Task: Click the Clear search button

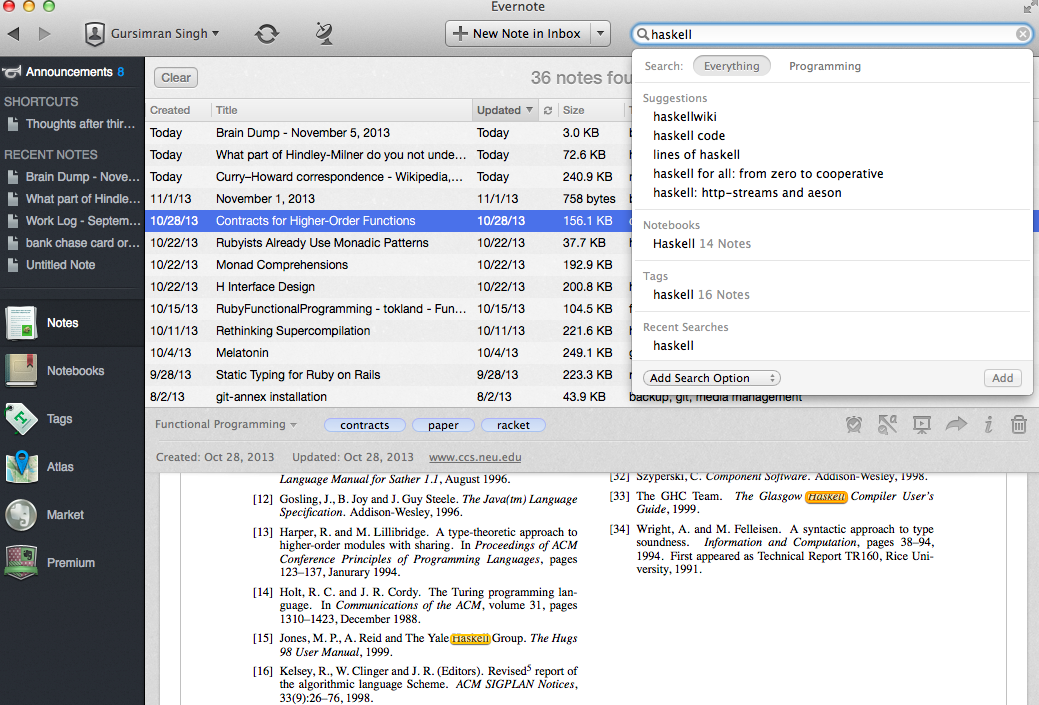Action: point(176,78)
